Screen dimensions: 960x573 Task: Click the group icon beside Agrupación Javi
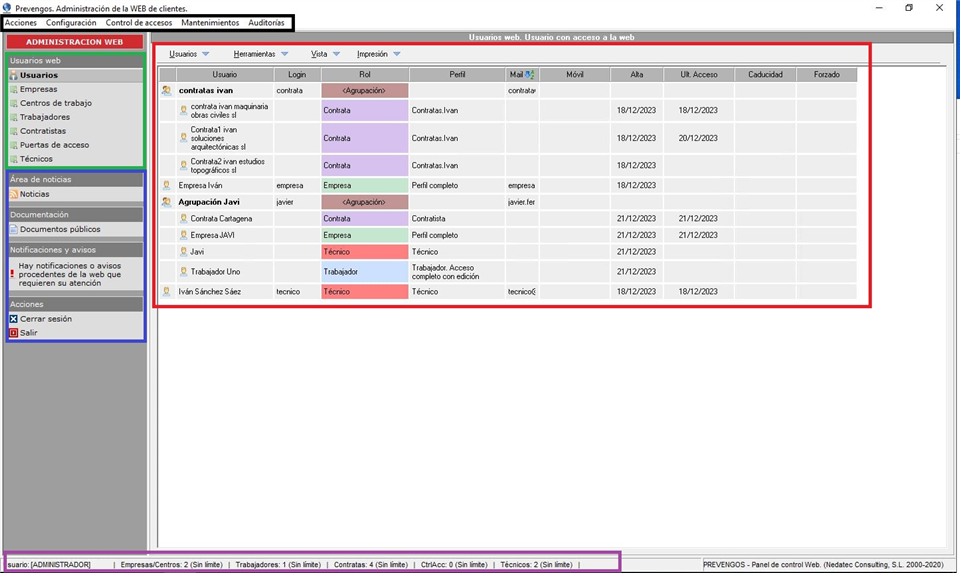coord(166,202)
